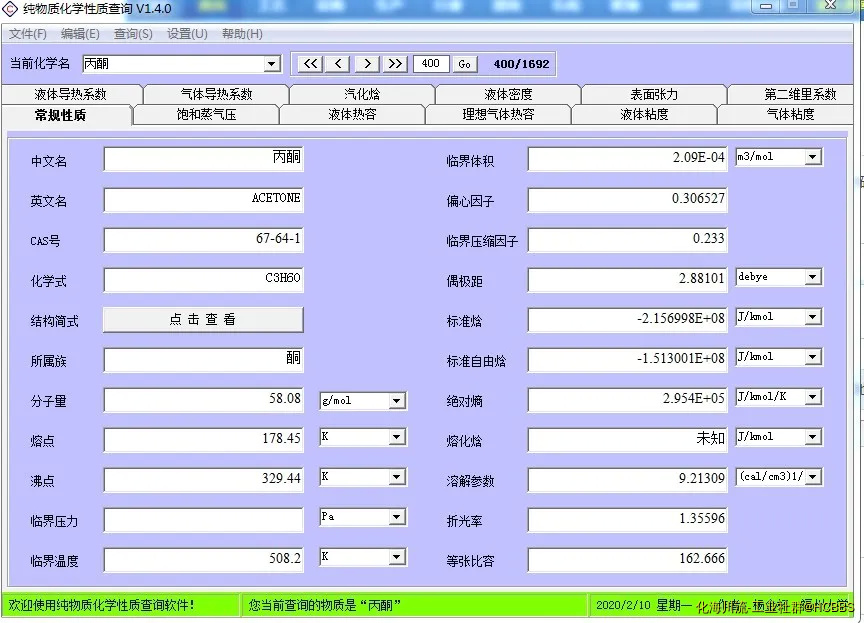Image resolution: width=864 pixels, height=623 pixels.
Task: Open the 偶极距 debye unit dropdown
Action: click(812, 277)
